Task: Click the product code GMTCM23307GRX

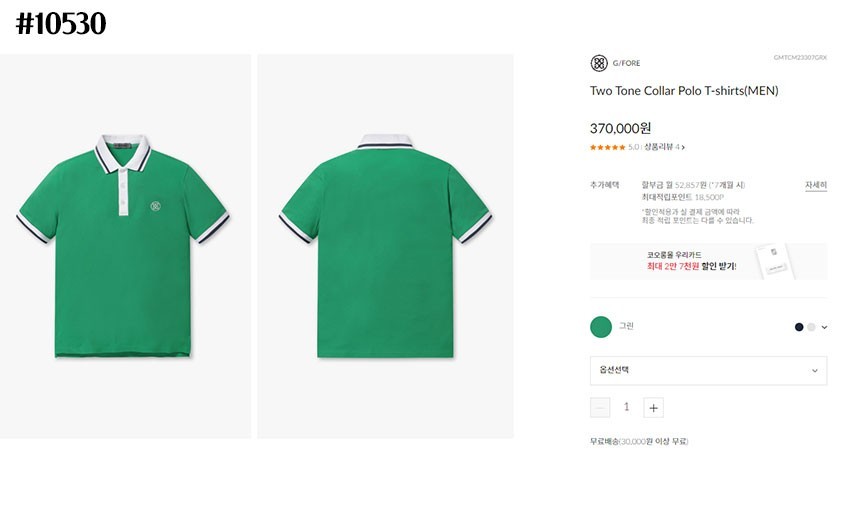Action: point(800,58)
